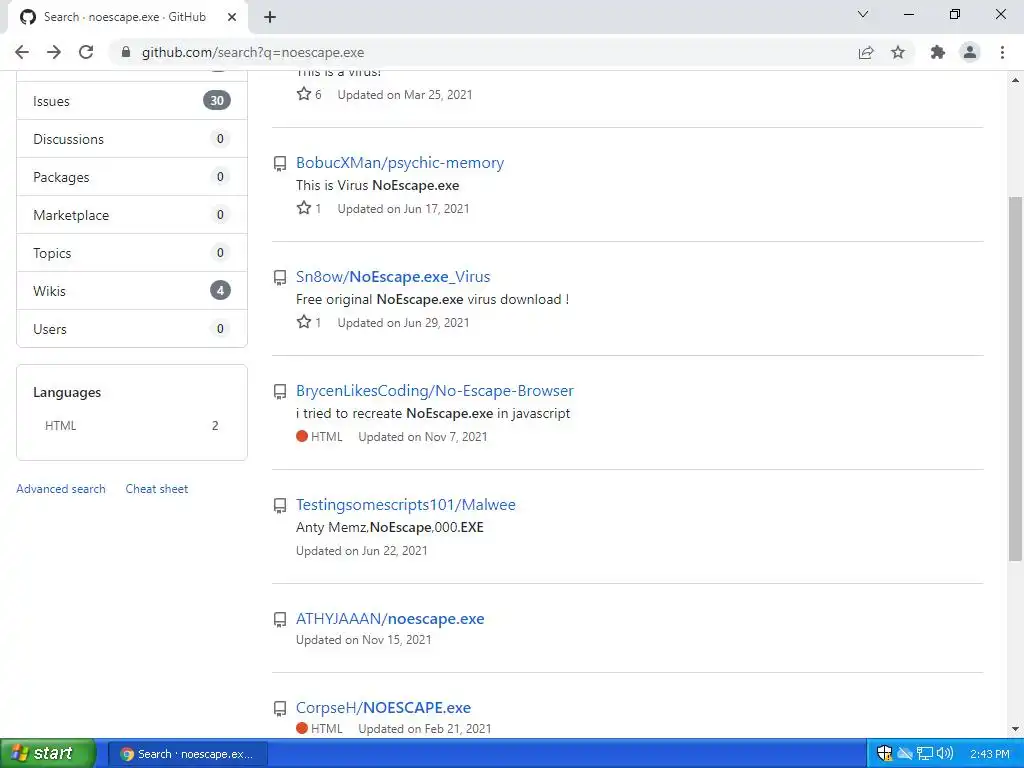Open the Windows Start menu
The height and width of the screenshot is (768, 1024).
[48, 753]
